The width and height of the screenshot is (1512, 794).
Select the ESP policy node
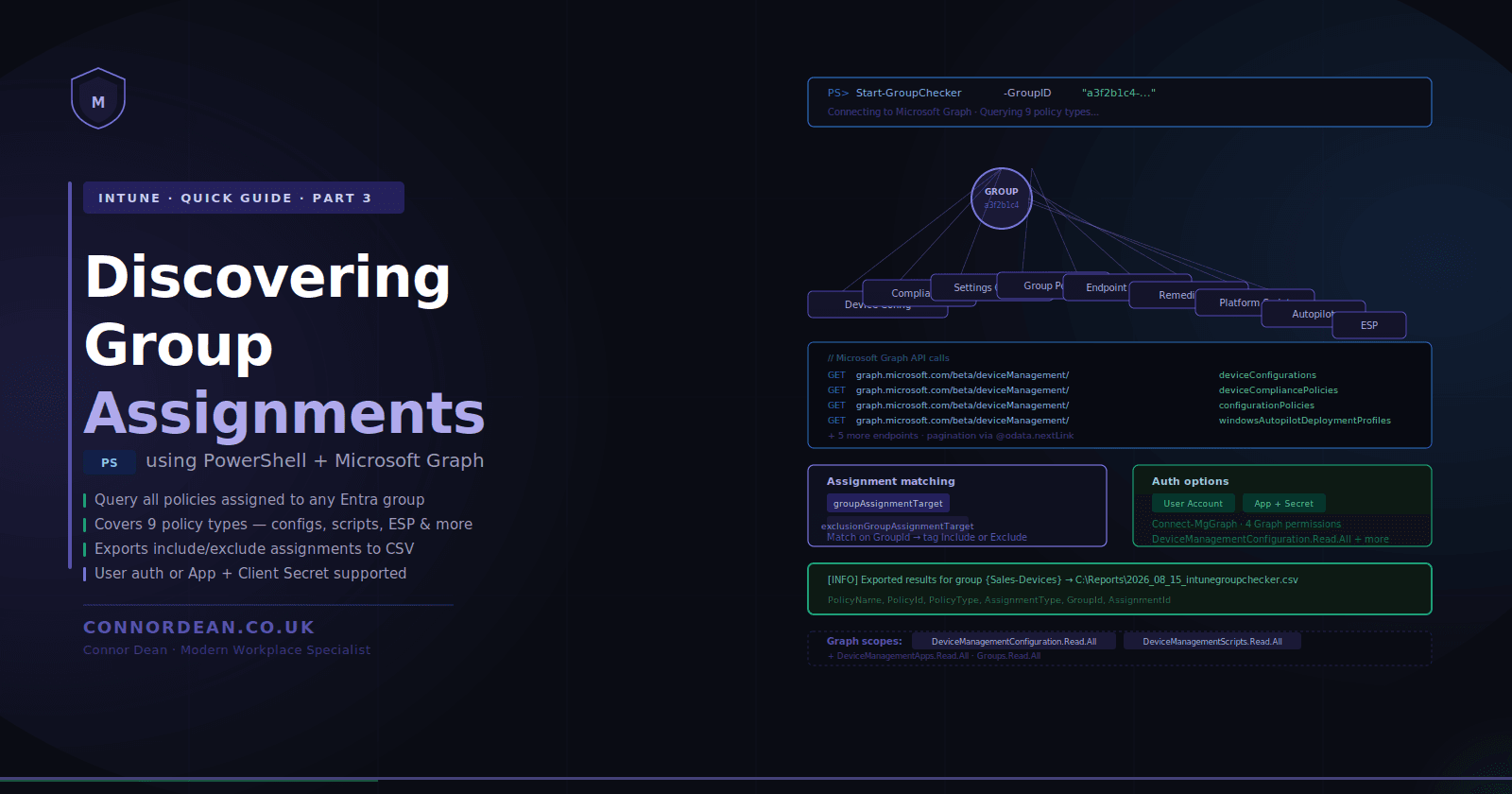point(1369,325)
